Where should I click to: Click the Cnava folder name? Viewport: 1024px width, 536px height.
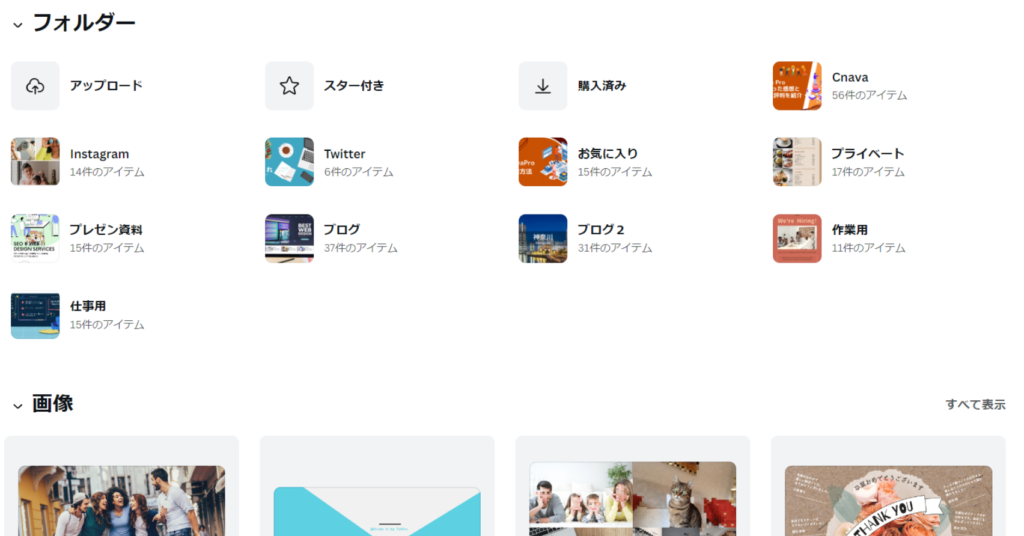(850, 77)
